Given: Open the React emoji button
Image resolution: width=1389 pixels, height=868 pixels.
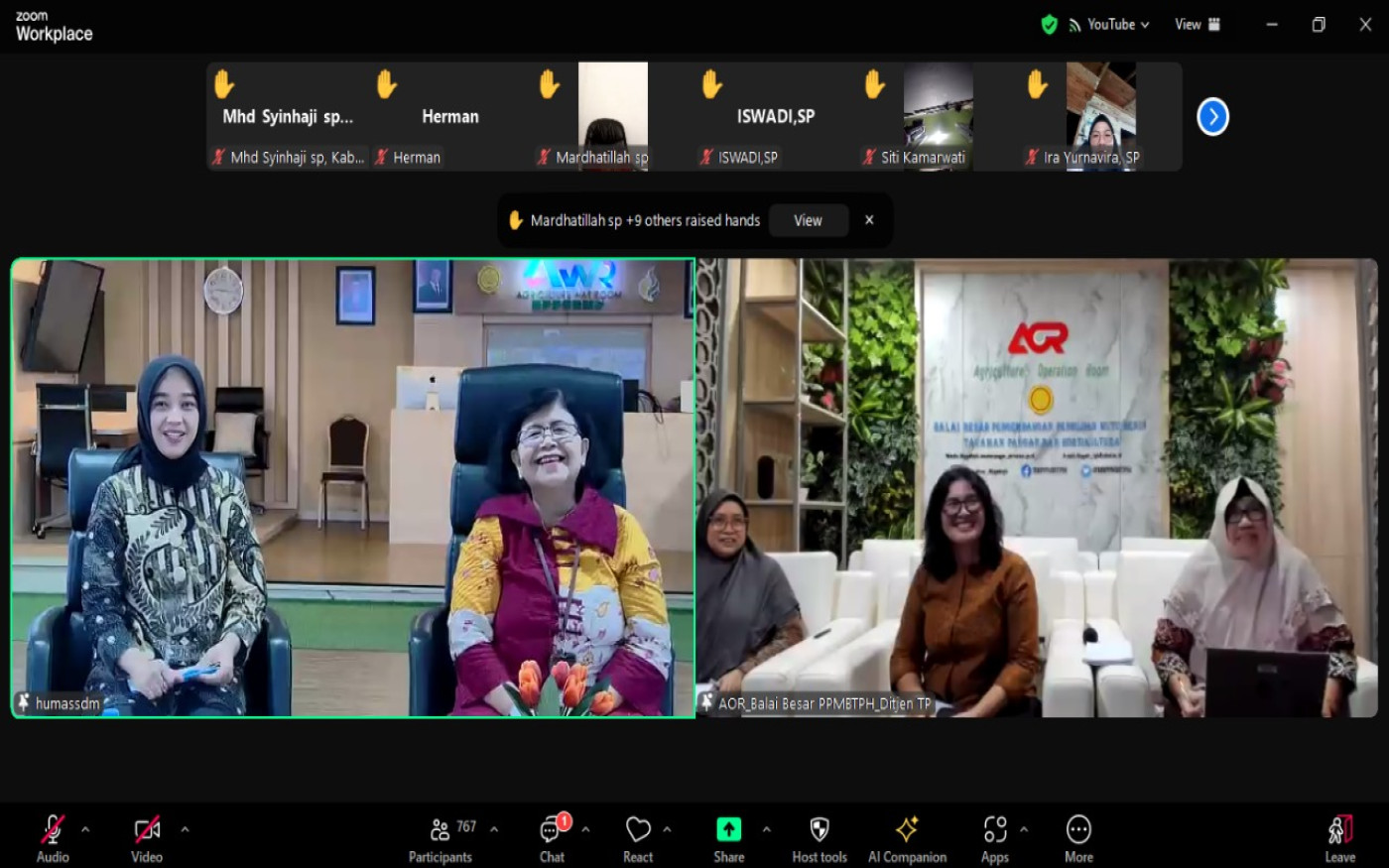Looking at the screenshot, I should point(638,838).
